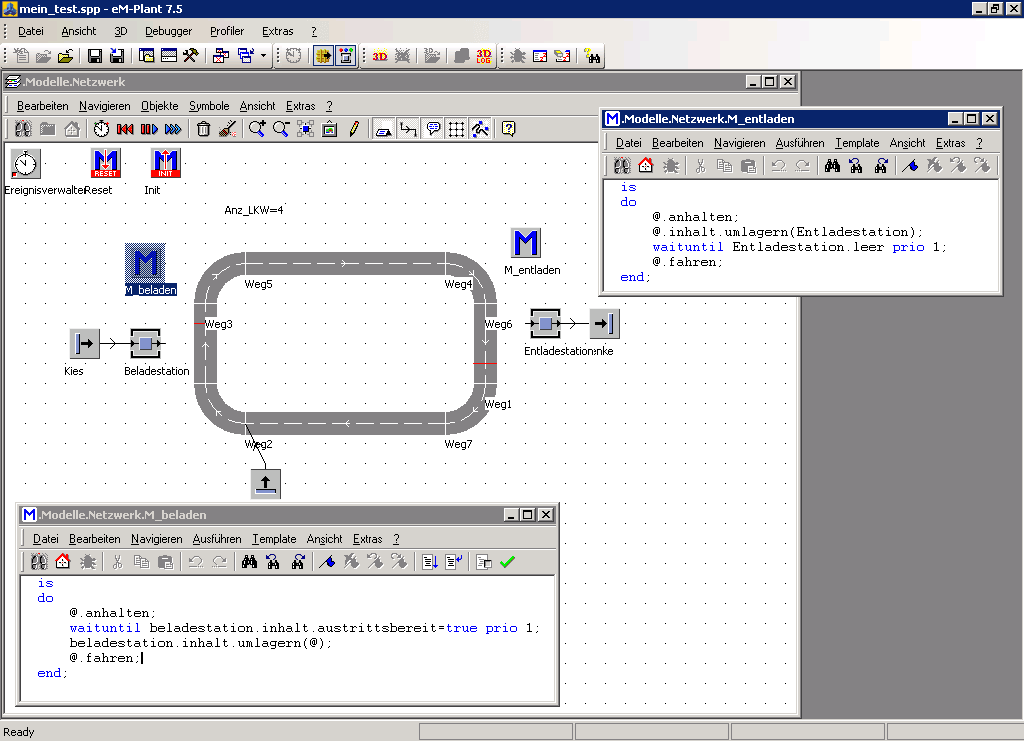Click the pencil edit icon in Netzwerk toolbar
The width and height of the screenshot is (1024, 742).
pyautogui.click(x=354, y=129)
